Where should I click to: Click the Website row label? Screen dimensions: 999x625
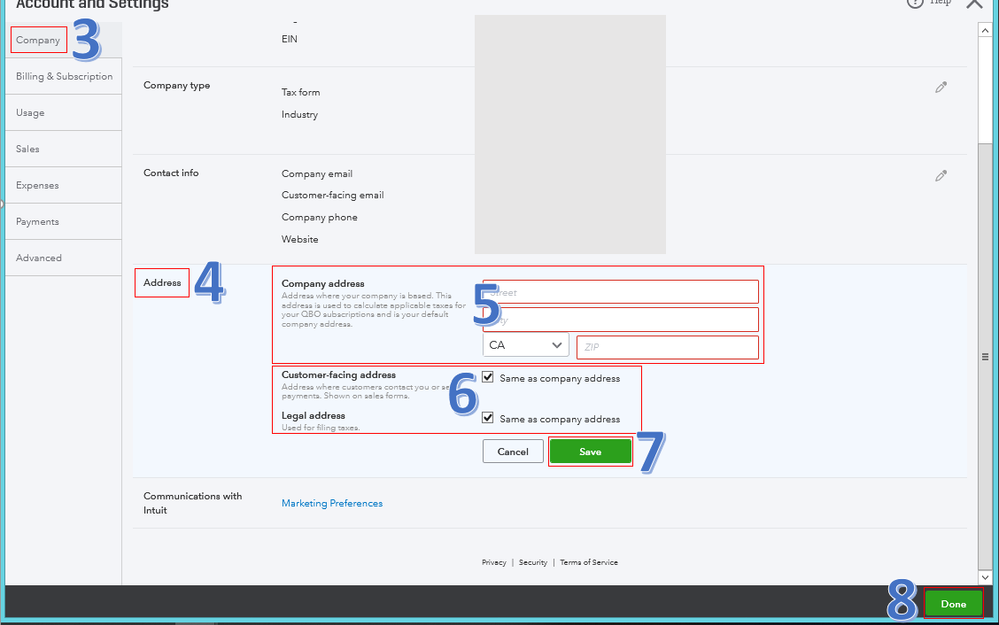[300, 240]
